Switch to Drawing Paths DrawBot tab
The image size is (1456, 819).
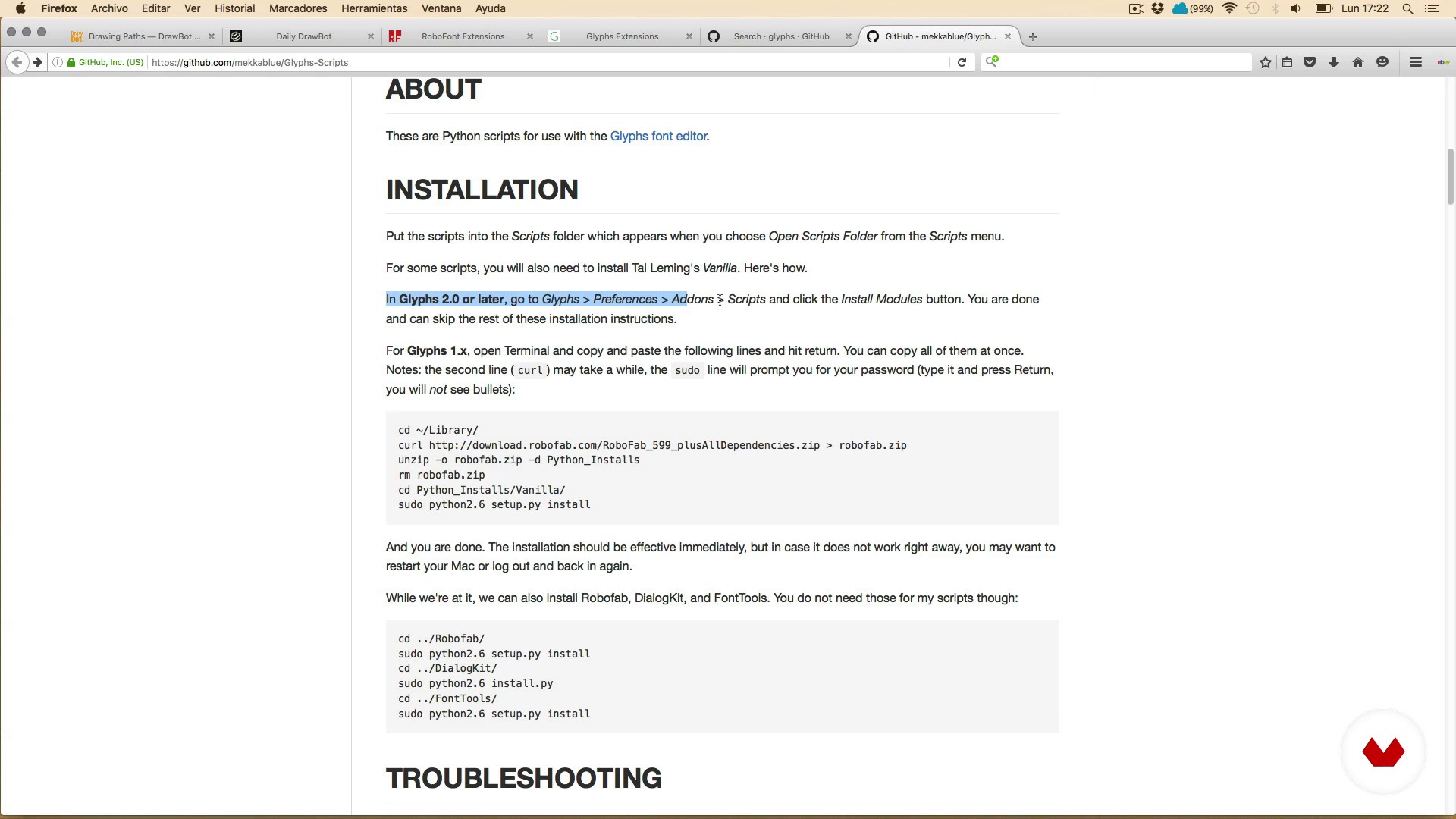[x=142, y=36]
